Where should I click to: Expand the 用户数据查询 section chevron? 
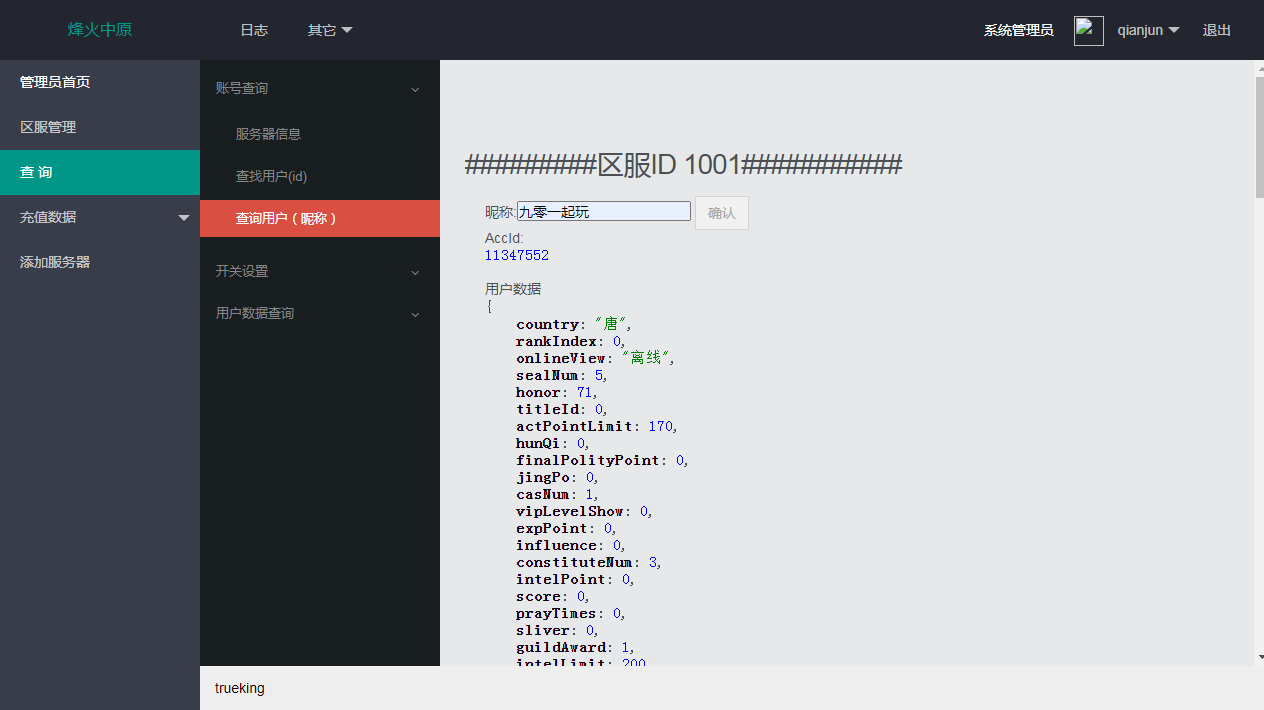[x=415, y=314]
